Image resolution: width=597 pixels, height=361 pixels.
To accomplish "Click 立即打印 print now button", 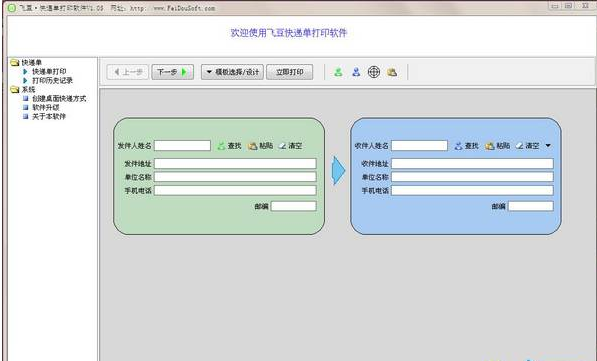I will point(289,72).
